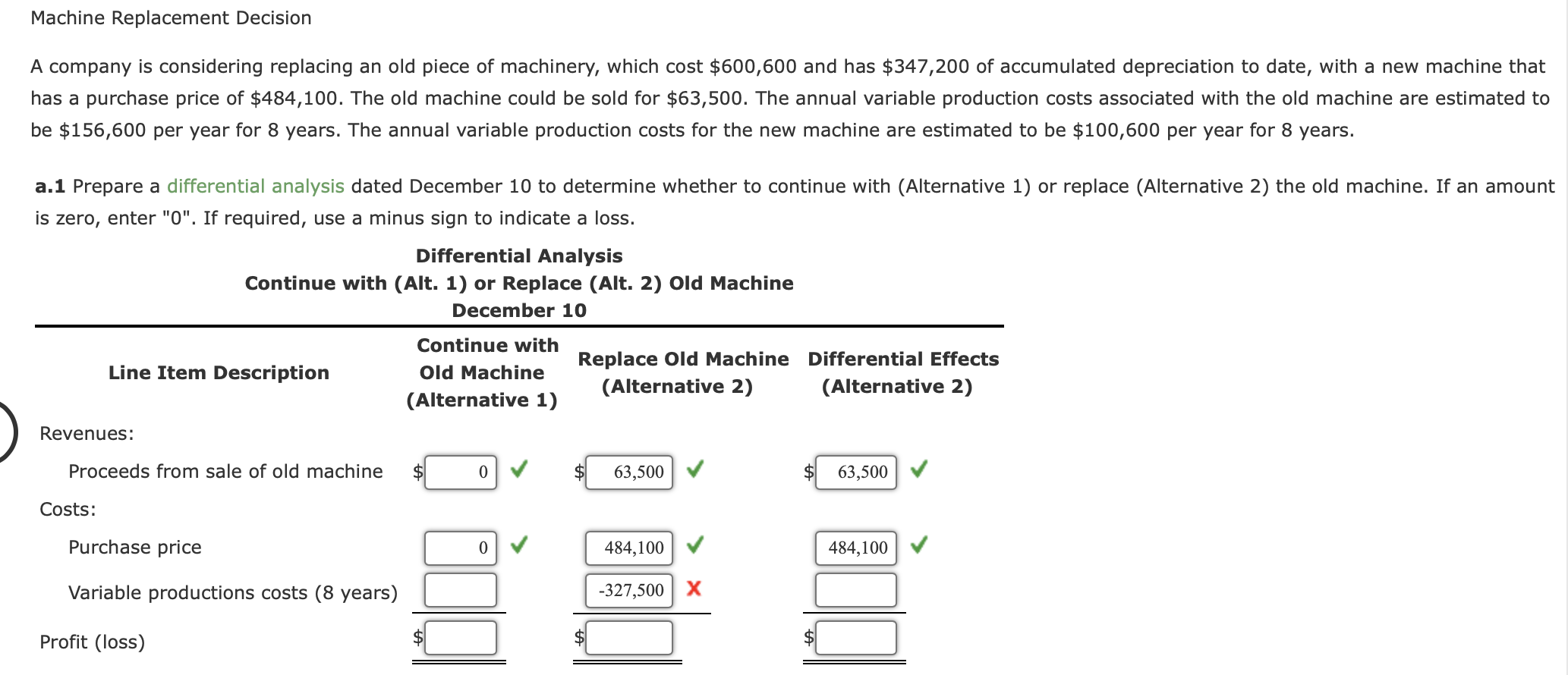The width and height of the screenshot is (1568, 675).
Task: Select the 63,500 proceeds input in Replace column
Action: click(628, 471)
